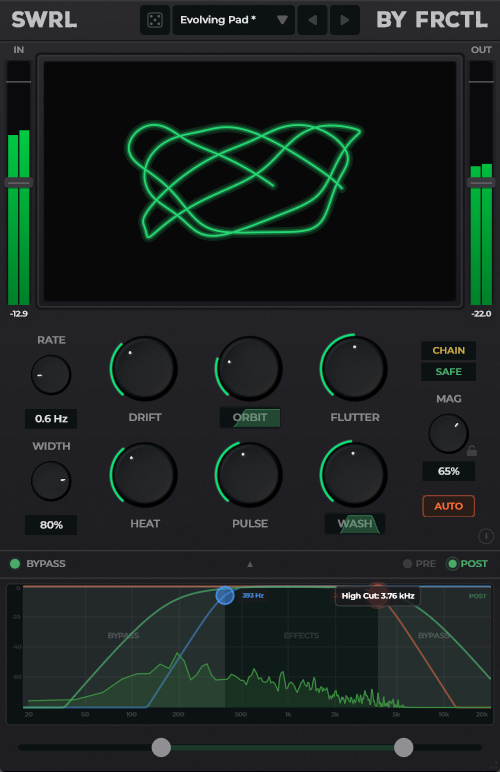Click the WASH mode selector

(x=355, y=524)
